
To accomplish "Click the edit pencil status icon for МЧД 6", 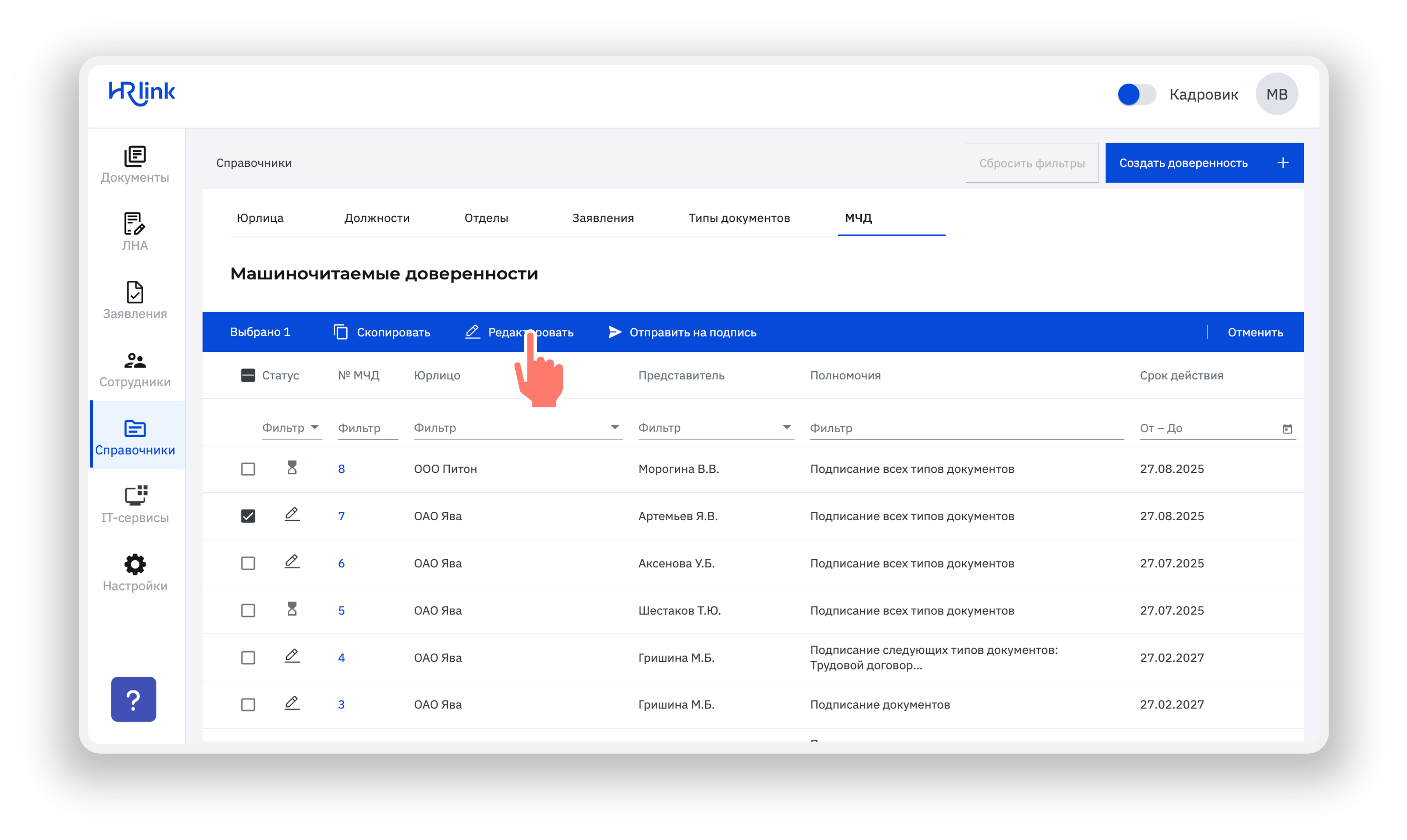I will [291, 561].
